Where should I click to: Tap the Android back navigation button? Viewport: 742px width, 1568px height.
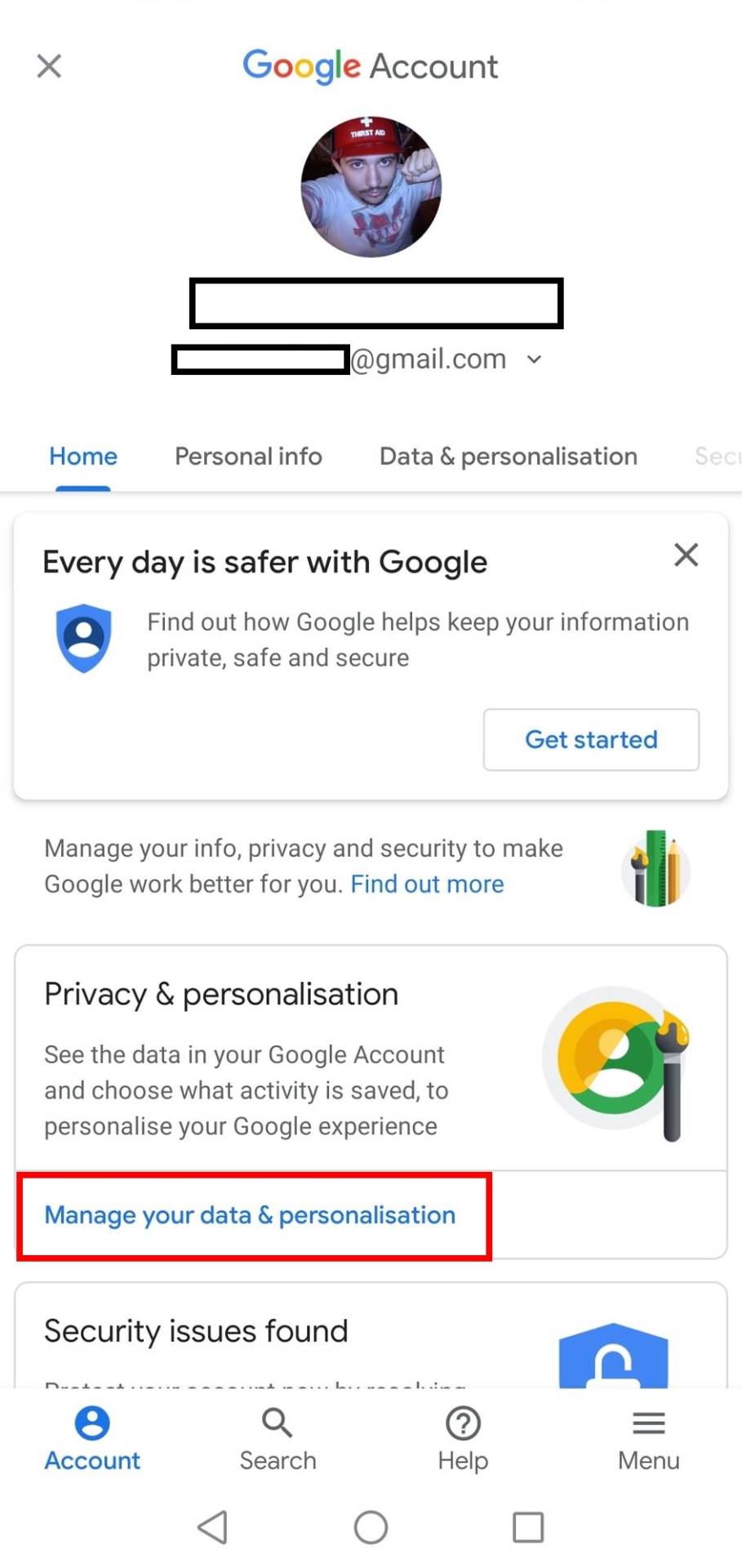(x=212, y=1527)
